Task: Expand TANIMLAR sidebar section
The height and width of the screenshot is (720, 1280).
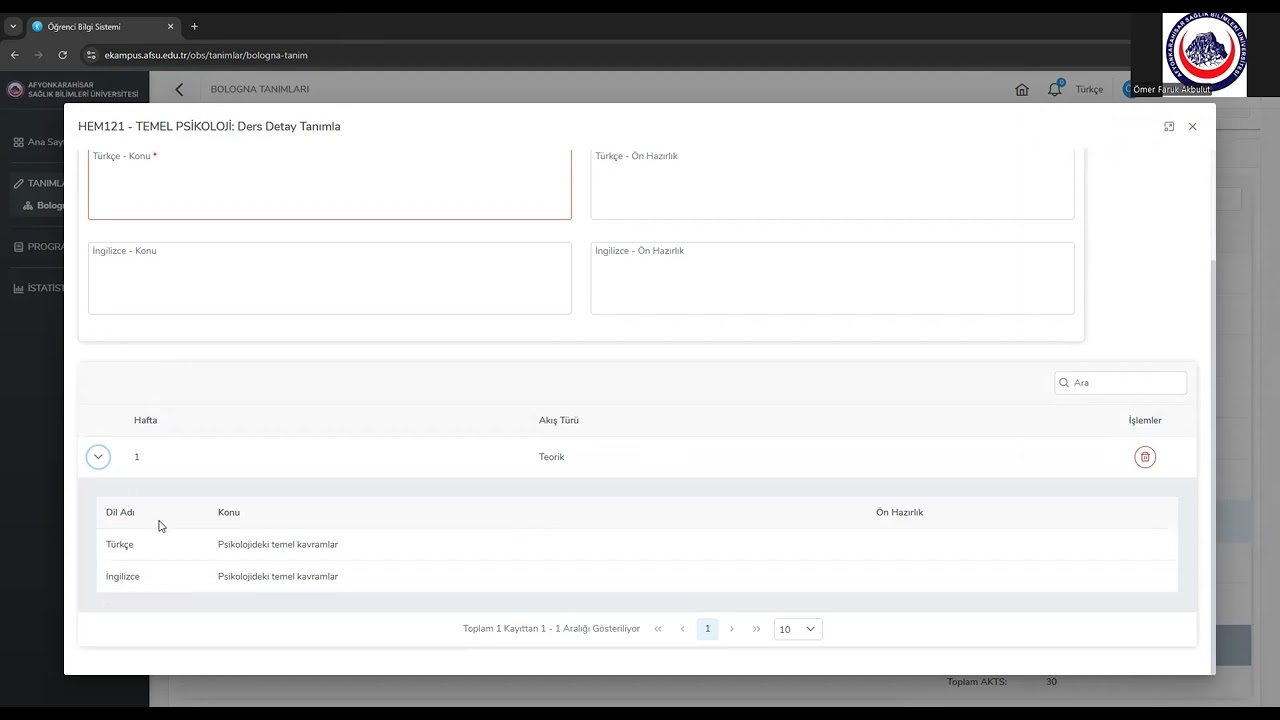Action: [x=40, y=183]
